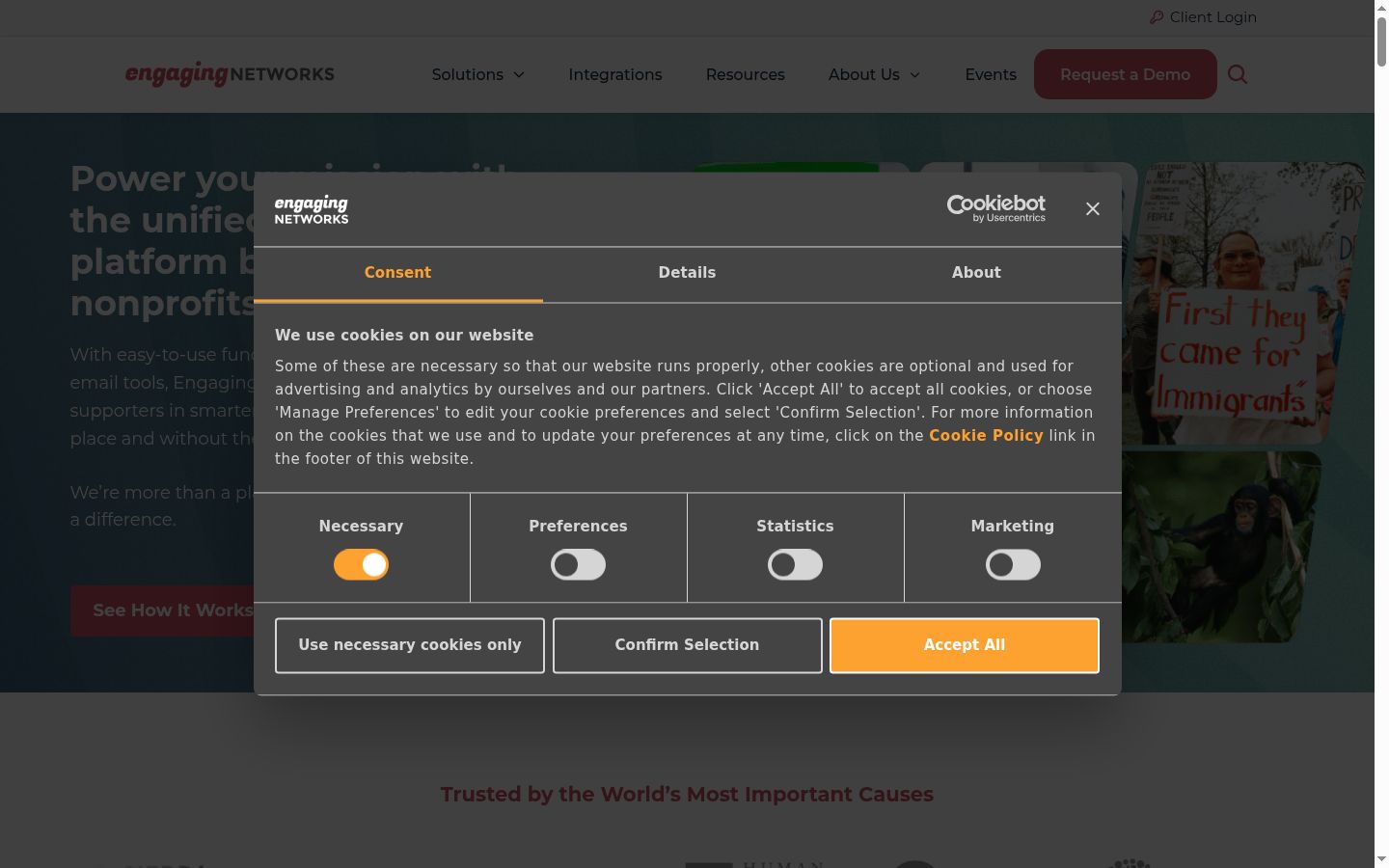Click Confirm Selection button
Image resolution: width=1389 pixels, height=868 pixels.
tap(687, 645)
